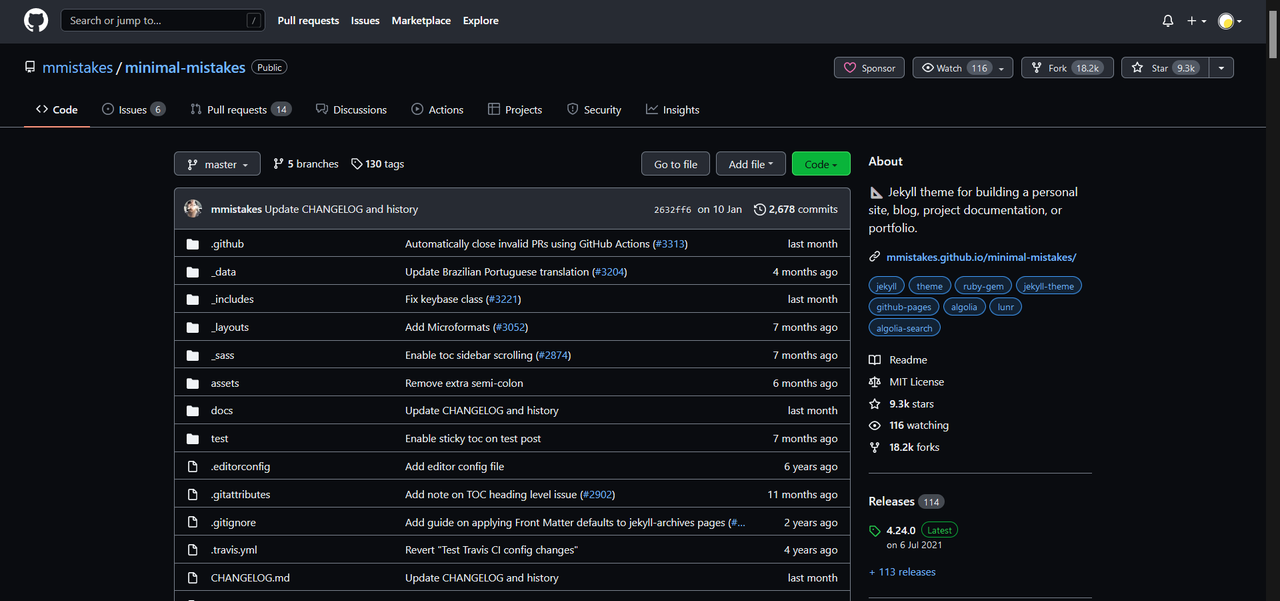
Task: Click the .github folder icon
Action: (193, 244)
